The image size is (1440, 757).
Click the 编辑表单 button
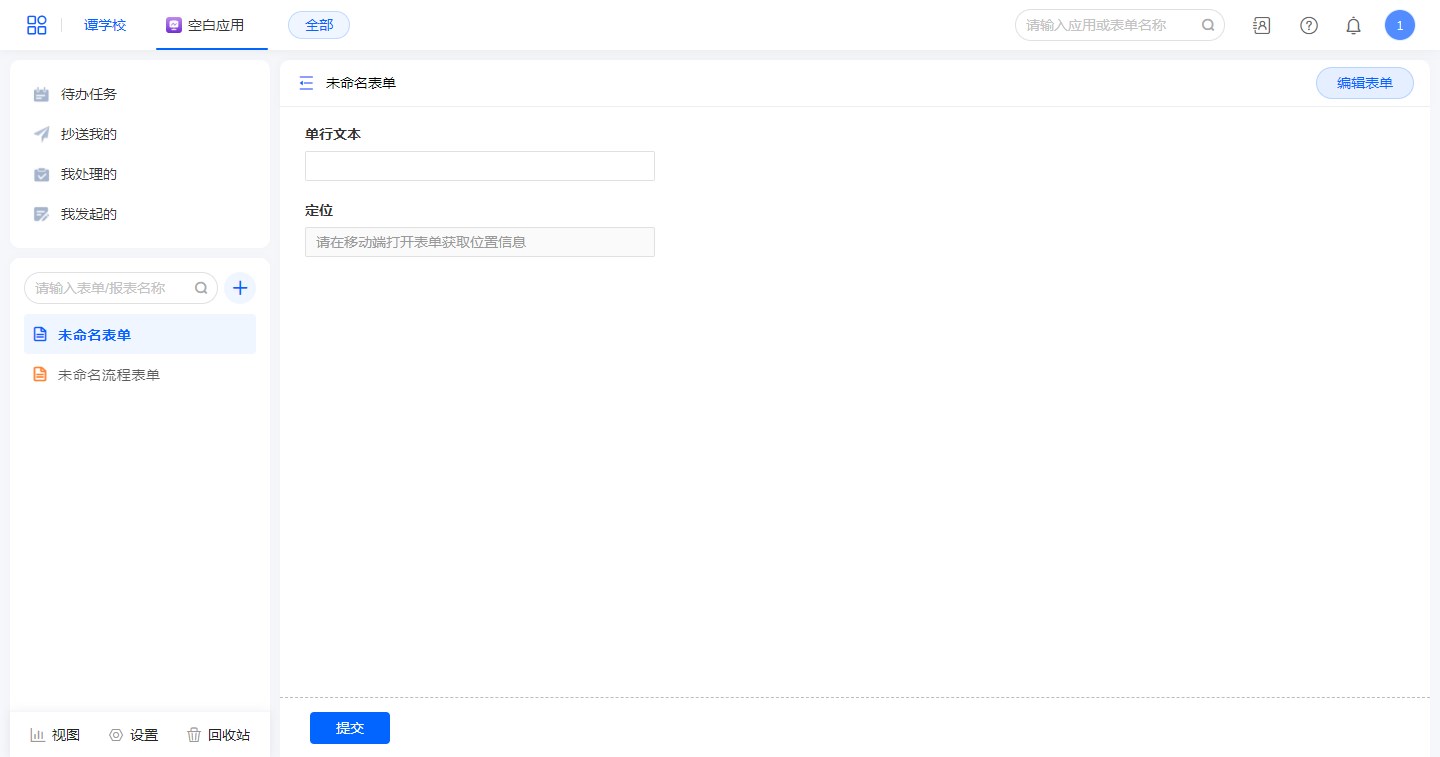(1364, 83)
